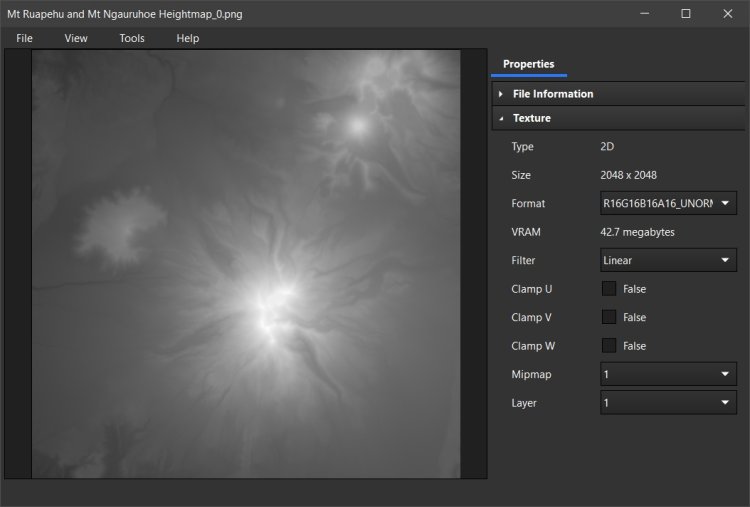Image resolution: width=750 pixels, height=507 pixels.
Task: Click the heightmap image preview
Action: (246, 264)
